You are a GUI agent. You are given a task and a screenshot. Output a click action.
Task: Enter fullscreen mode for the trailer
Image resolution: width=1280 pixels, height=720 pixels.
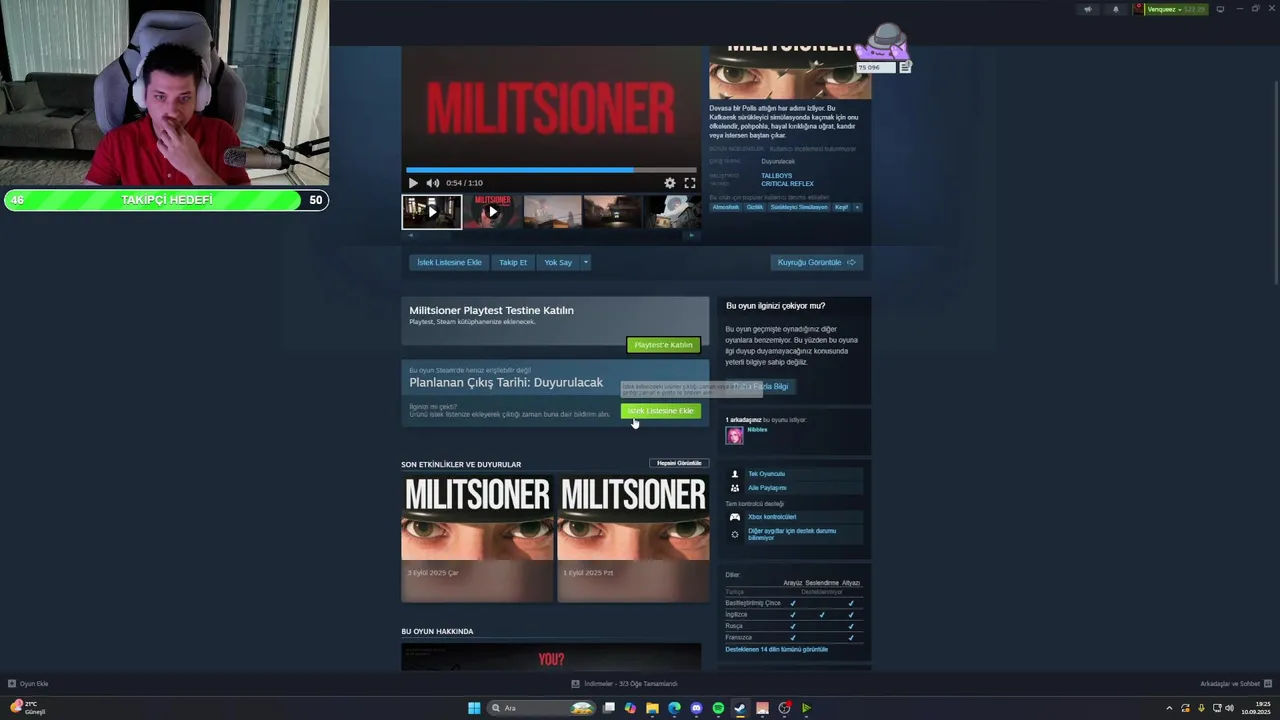click(690, 183)
